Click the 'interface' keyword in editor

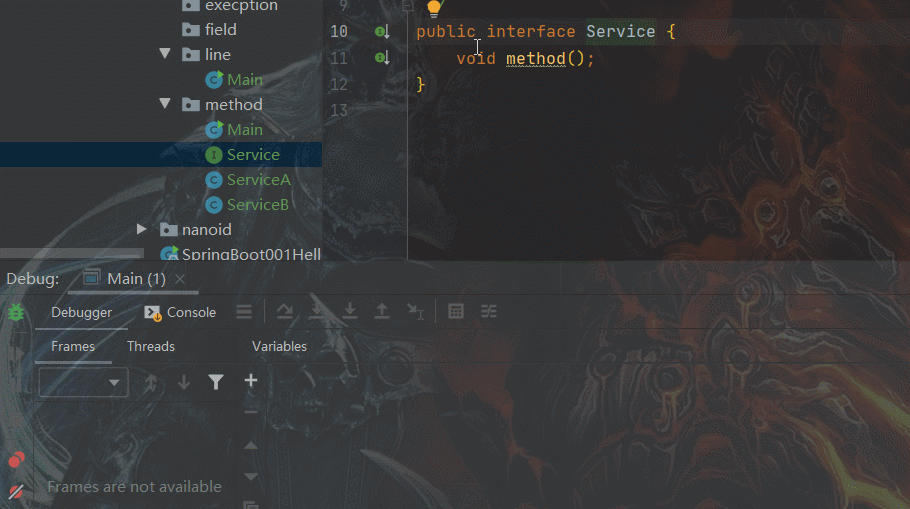point(531,31)
